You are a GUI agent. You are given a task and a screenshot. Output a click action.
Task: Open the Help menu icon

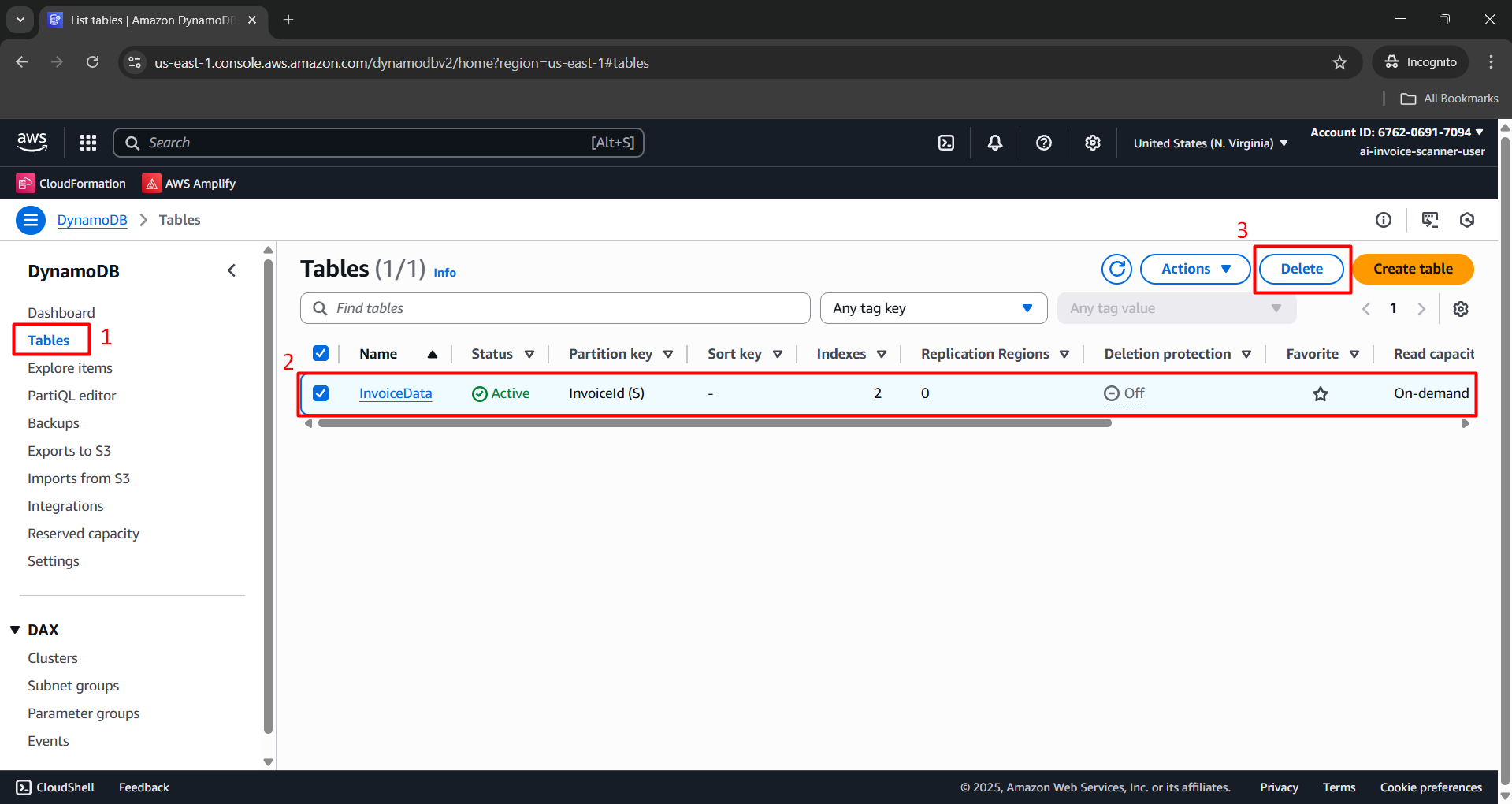pos(1043,143)
